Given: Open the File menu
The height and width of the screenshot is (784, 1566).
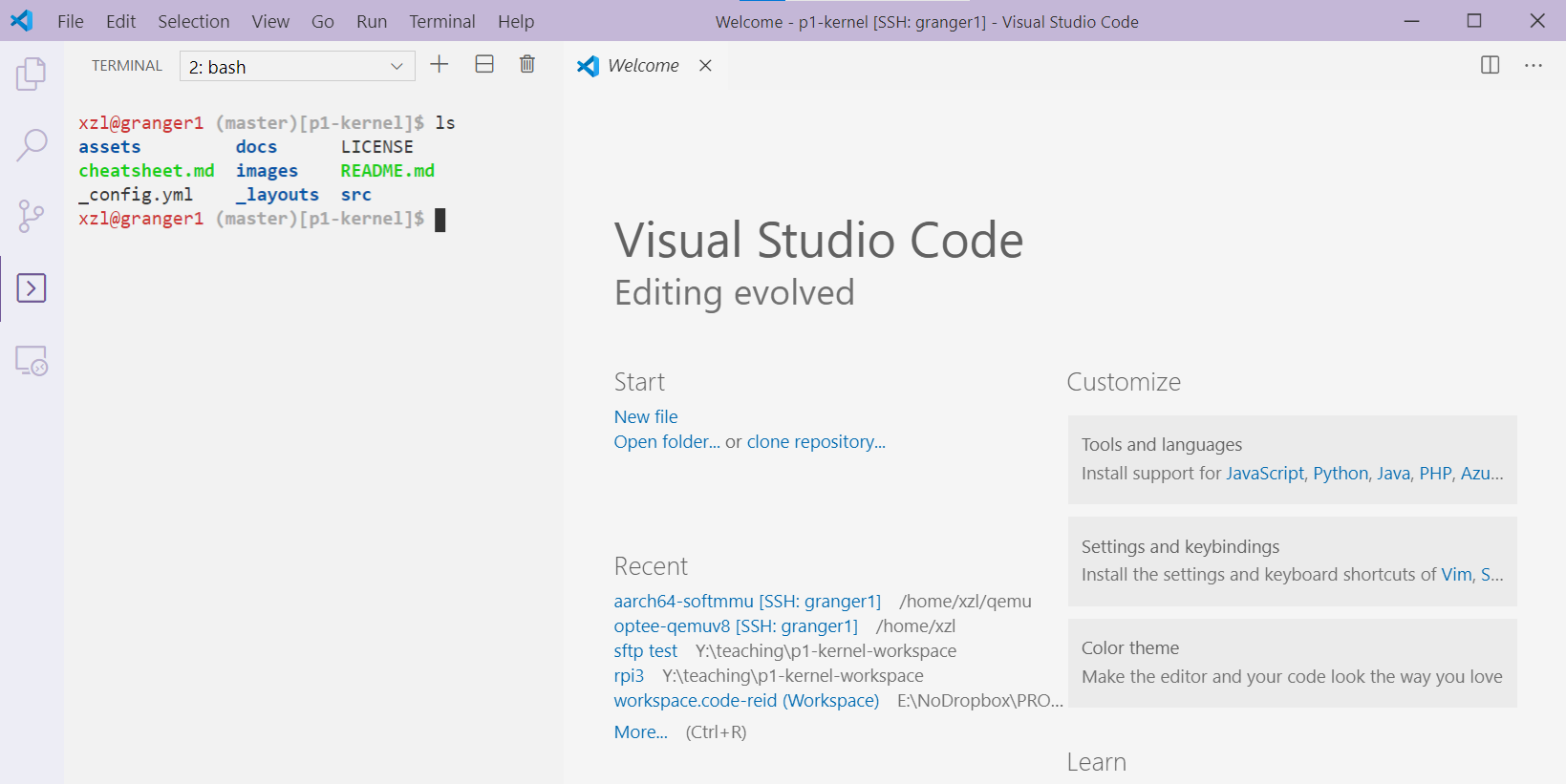Looking at the screenshot, I should (x=71, y=21).
